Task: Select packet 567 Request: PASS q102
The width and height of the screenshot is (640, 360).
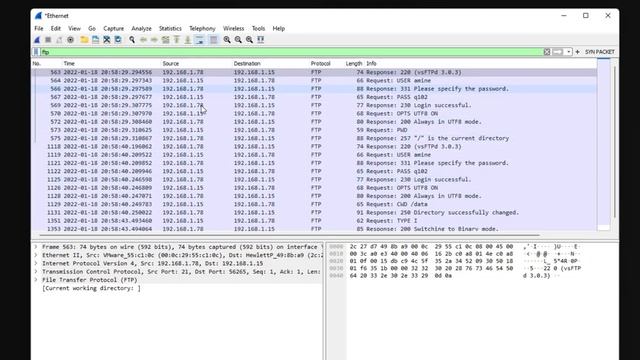Action: coord(314,97)
